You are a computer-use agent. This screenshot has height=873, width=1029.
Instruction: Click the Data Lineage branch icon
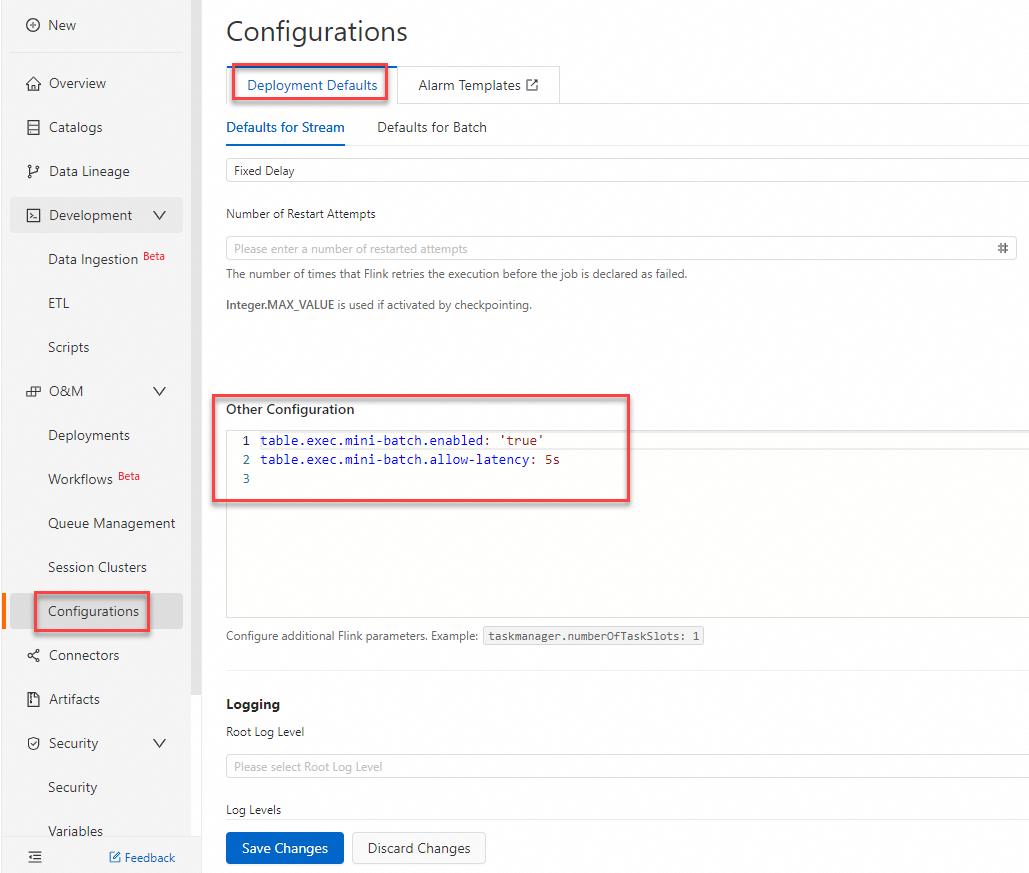(x=33, y=171)
